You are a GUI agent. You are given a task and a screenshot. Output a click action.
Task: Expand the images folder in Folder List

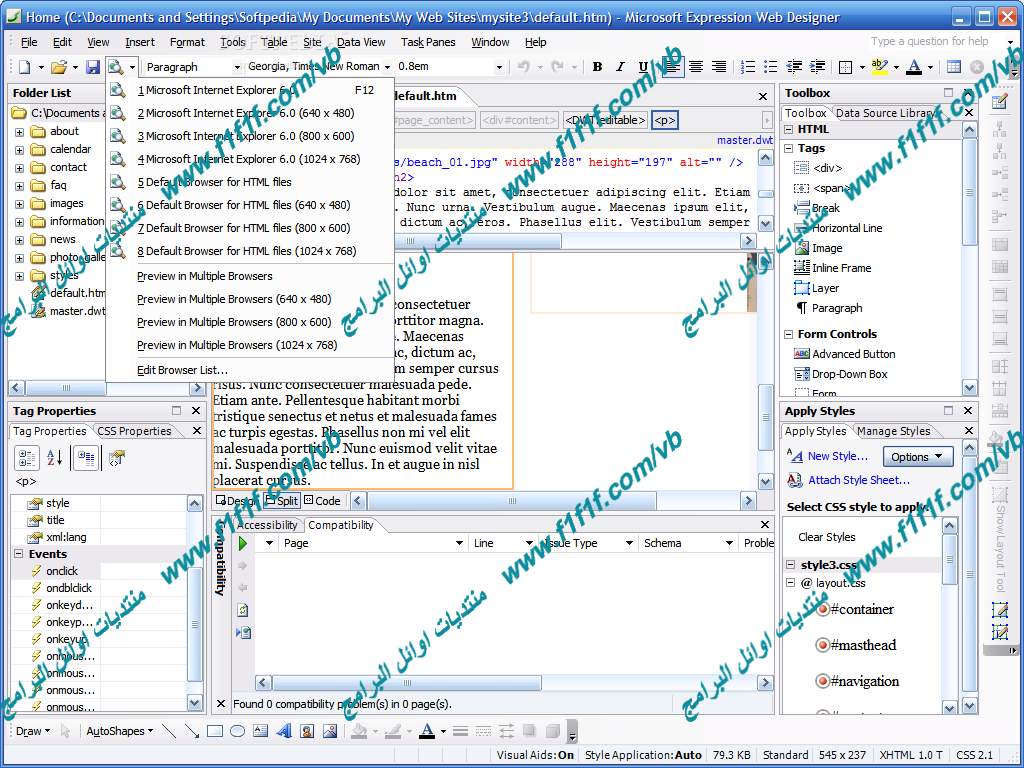coord(19,204)
